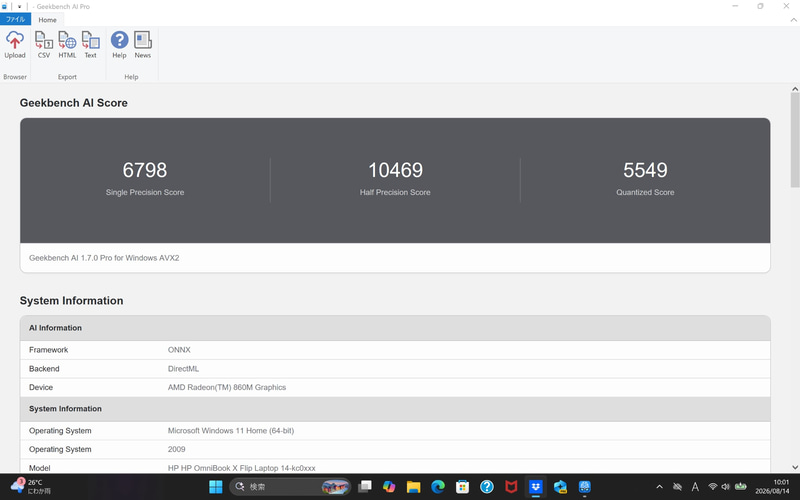800x500 pixels.
Task: Export results as Text
Action: point(90,45)
